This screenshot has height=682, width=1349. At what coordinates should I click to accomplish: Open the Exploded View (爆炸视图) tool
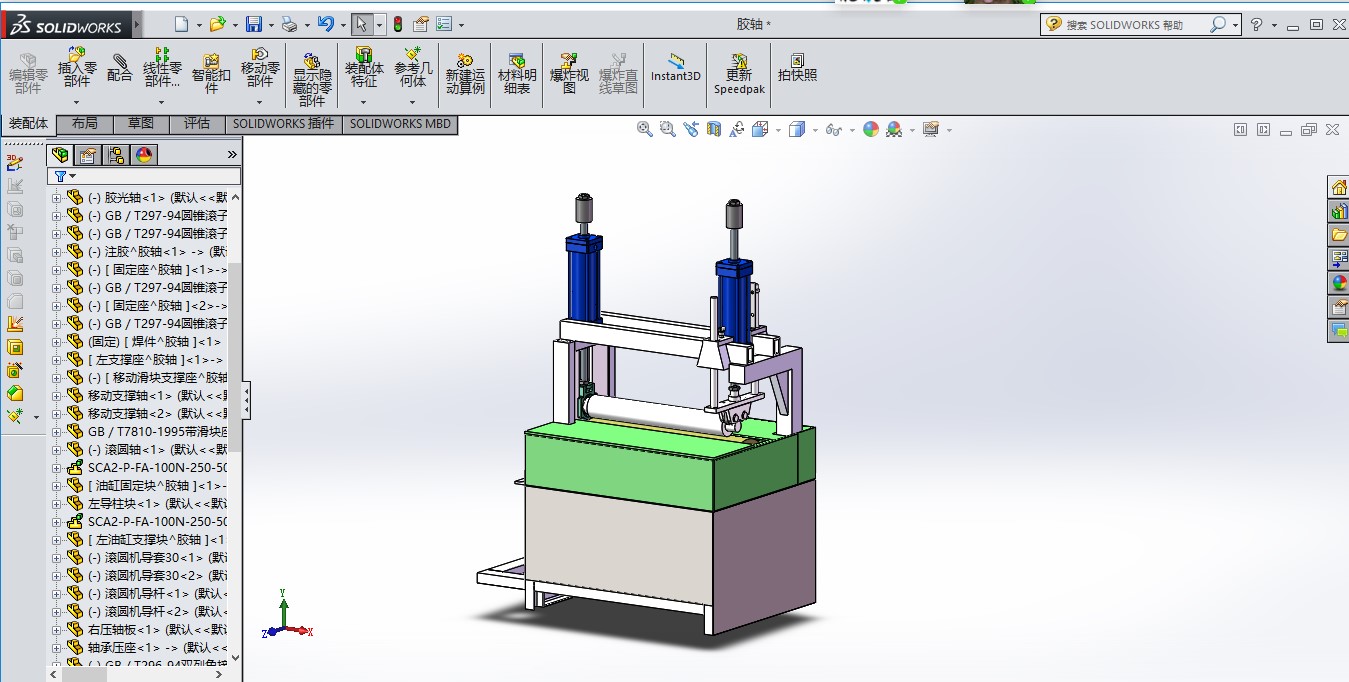click(569, 73)
